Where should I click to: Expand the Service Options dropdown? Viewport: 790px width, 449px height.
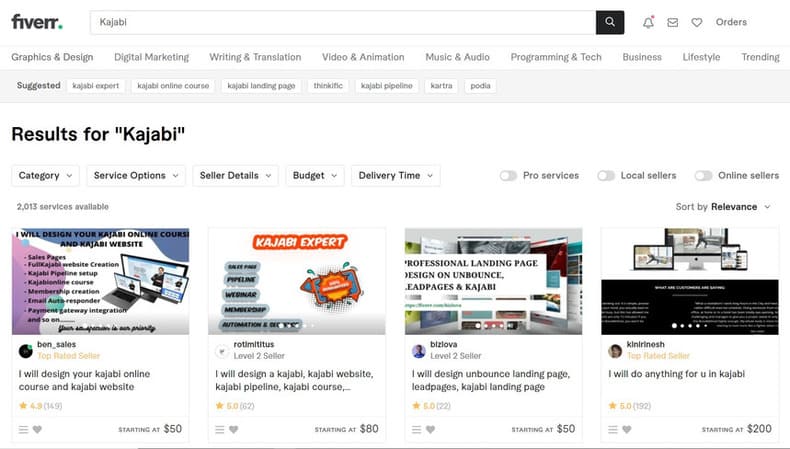pos(136,175)
